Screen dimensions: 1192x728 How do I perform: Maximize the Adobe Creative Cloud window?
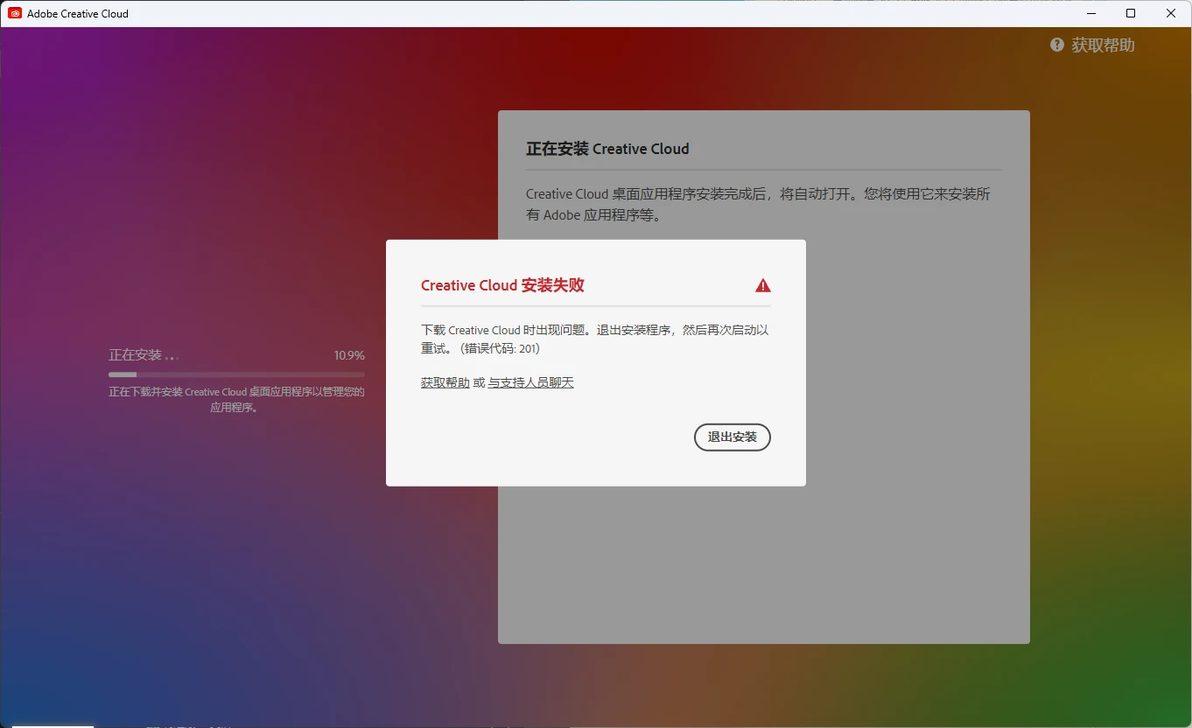click(1130, 13)
